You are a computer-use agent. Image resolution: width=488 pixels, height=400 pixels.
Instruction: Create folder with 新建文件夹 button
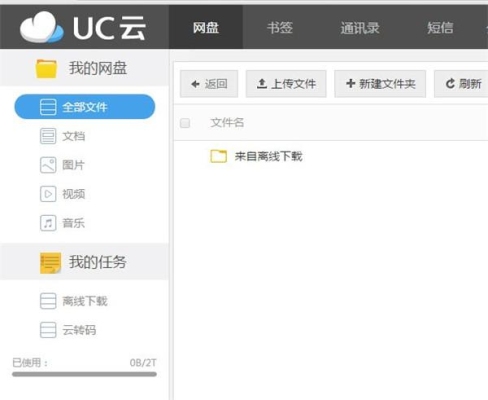click(380, 84)
